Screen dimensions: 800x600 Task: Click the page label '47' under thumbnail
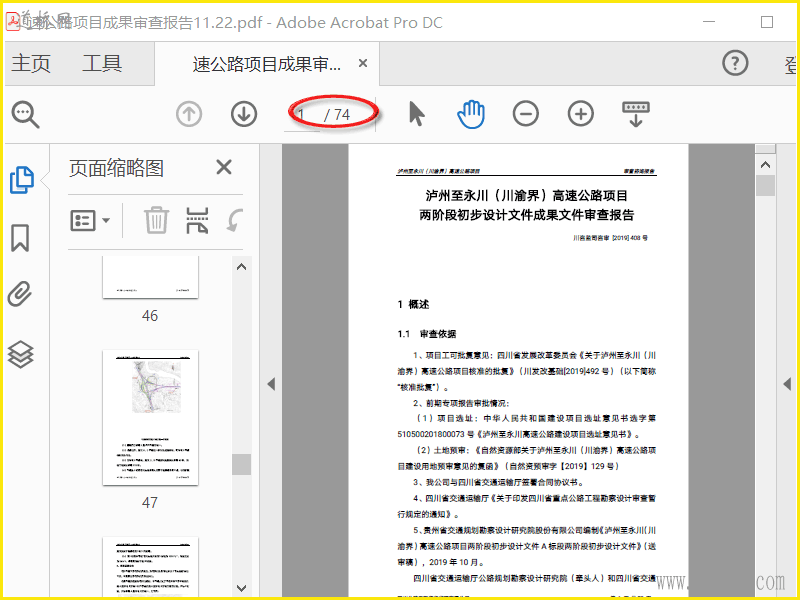click(149, 503)
